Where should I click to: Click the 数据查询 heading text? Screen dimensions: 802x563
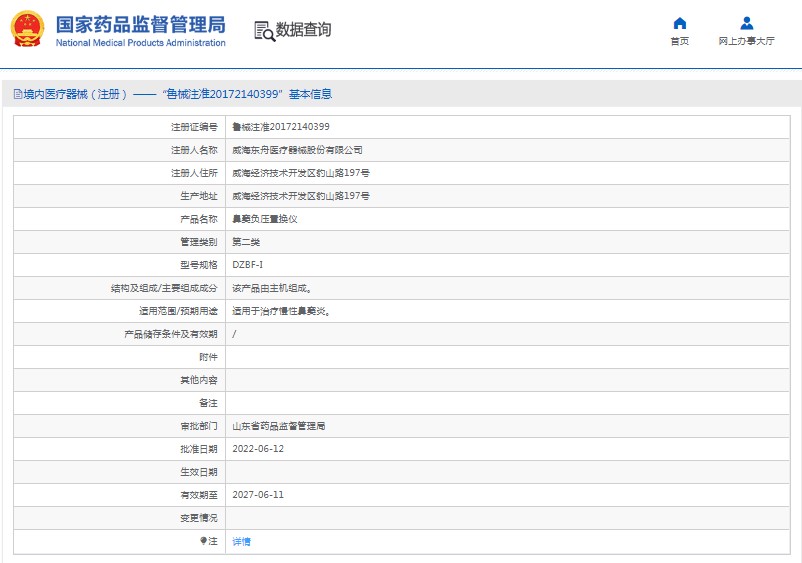coord(303,30)
